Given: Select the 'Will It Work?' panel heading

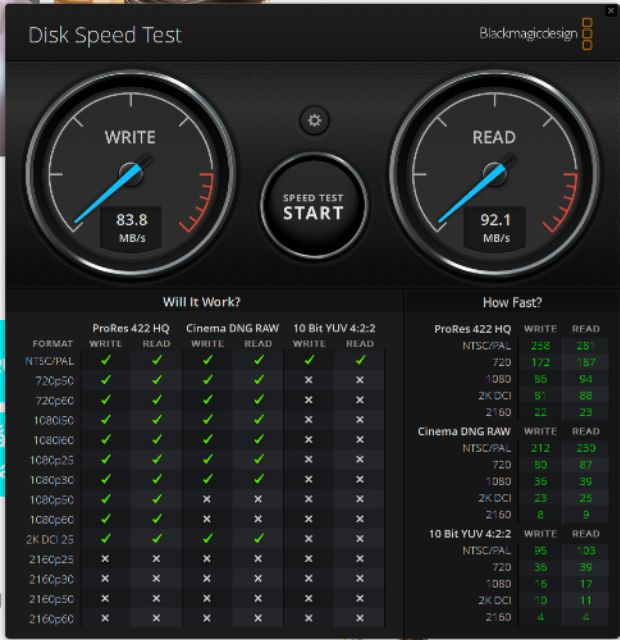Looking at the screenshot, I should 201,302.
